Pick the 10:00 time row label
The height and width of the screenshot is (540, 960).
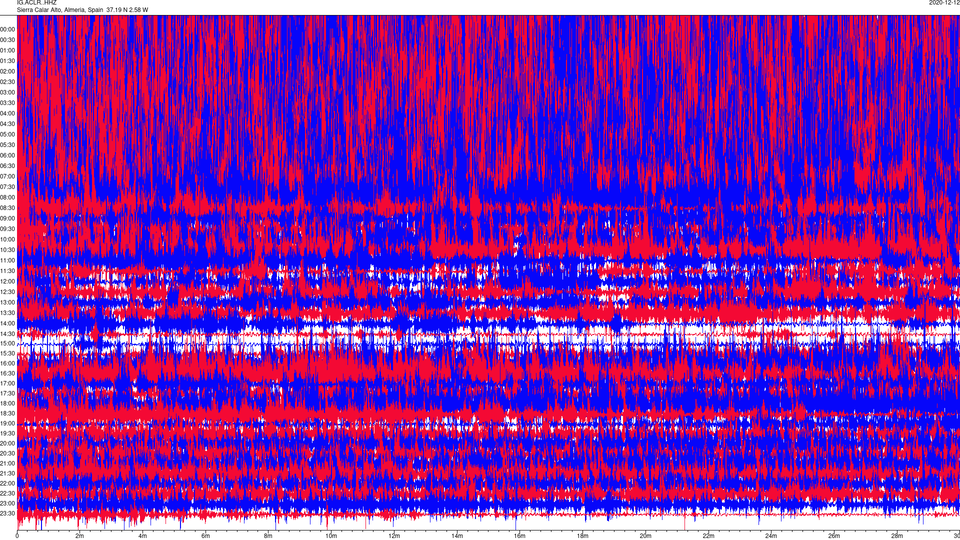(x=8, y=239)
